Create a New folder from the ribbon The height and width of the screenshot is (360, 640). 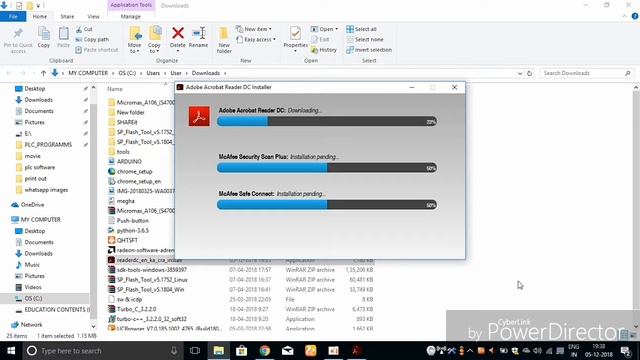click(224, 40)
